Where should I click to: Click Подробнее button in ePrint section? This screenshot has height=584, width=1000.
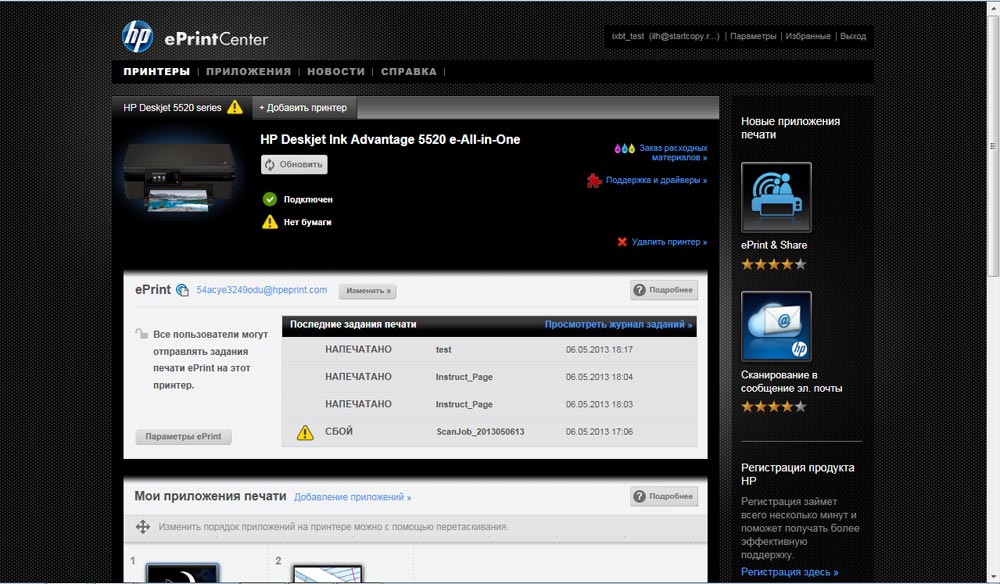[x=664, y=290]
